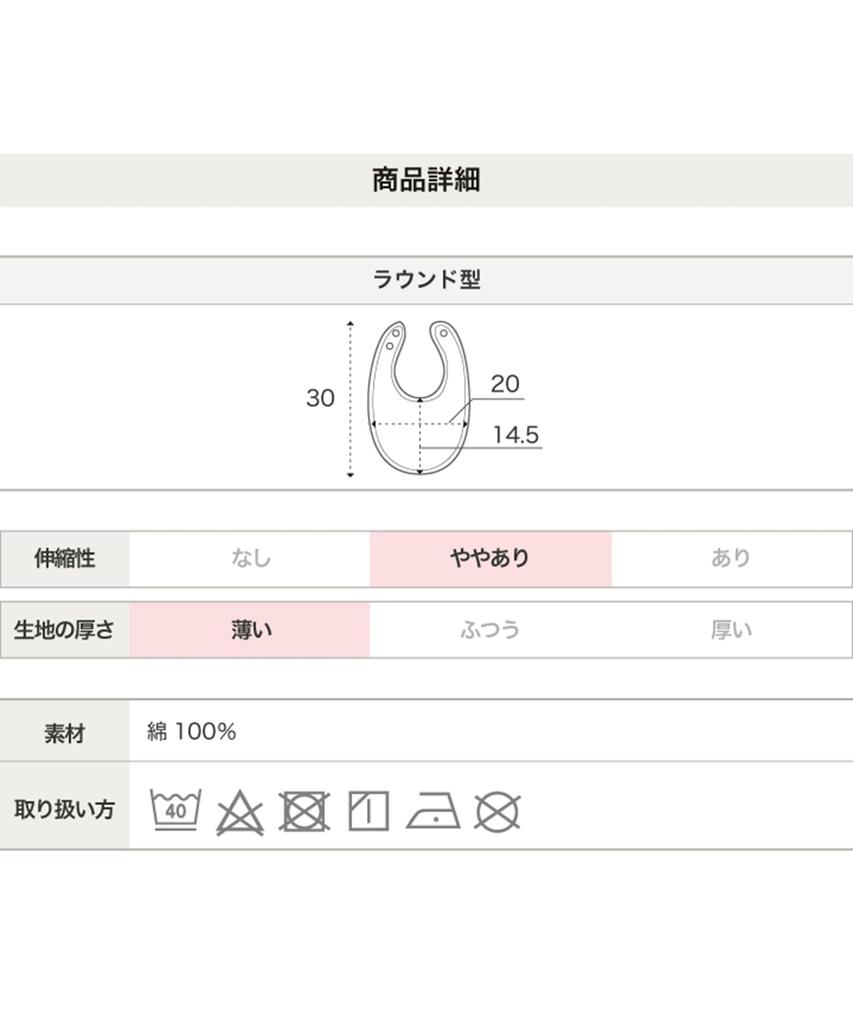
Task: Click the round bib diagram
Action: click(x=419, y=398)
